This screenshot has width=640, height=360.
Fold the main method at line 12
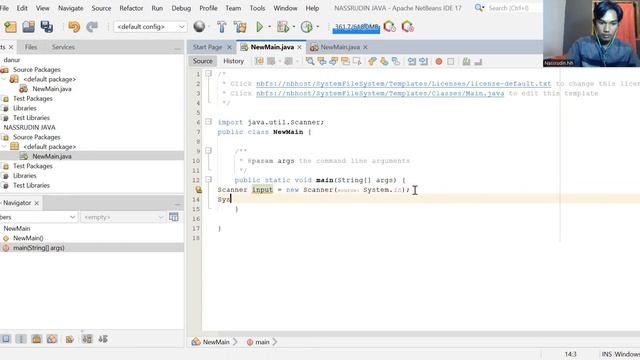click(208, 179)
